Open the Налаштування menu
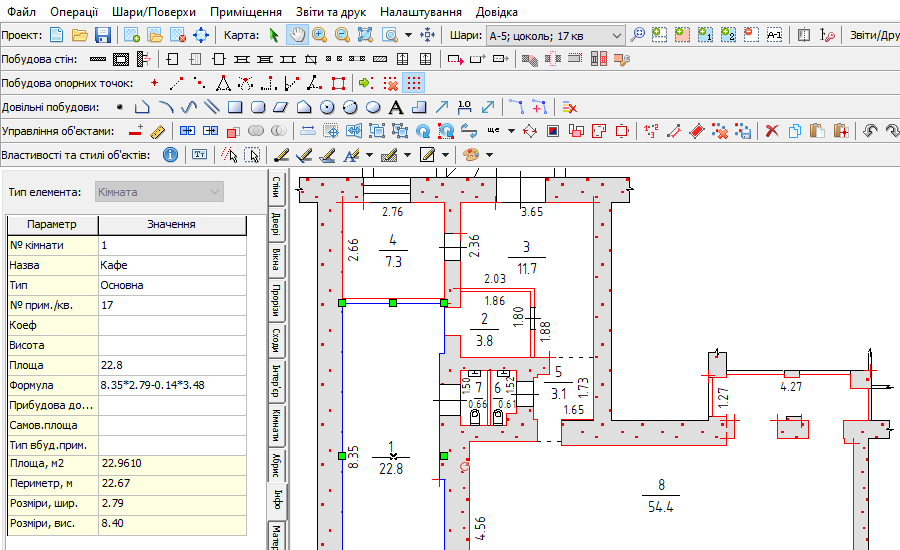The height and width of the screenshot is (550, 900). (421, 11)
